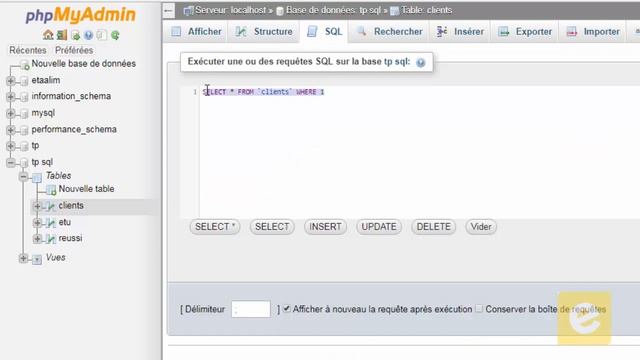Open the Exporter tab

[x=525, y=31]
